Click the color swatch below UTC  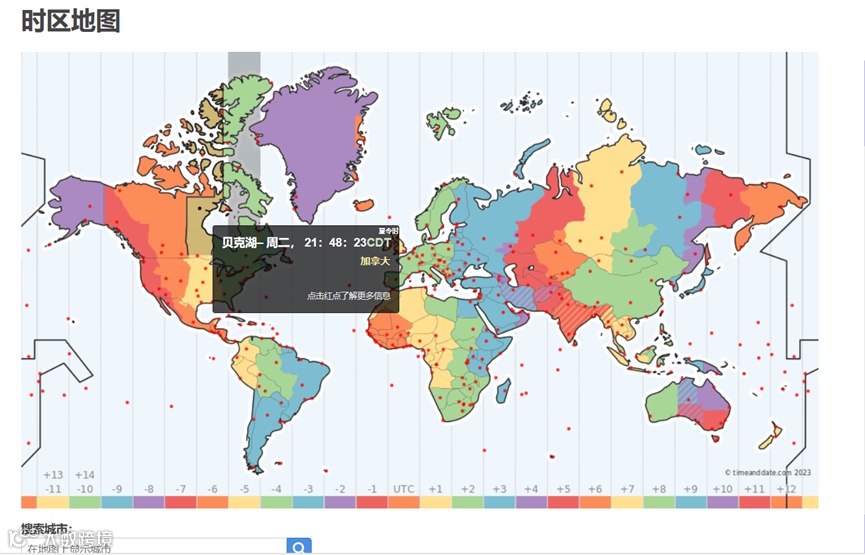click(x=403, y=502)
